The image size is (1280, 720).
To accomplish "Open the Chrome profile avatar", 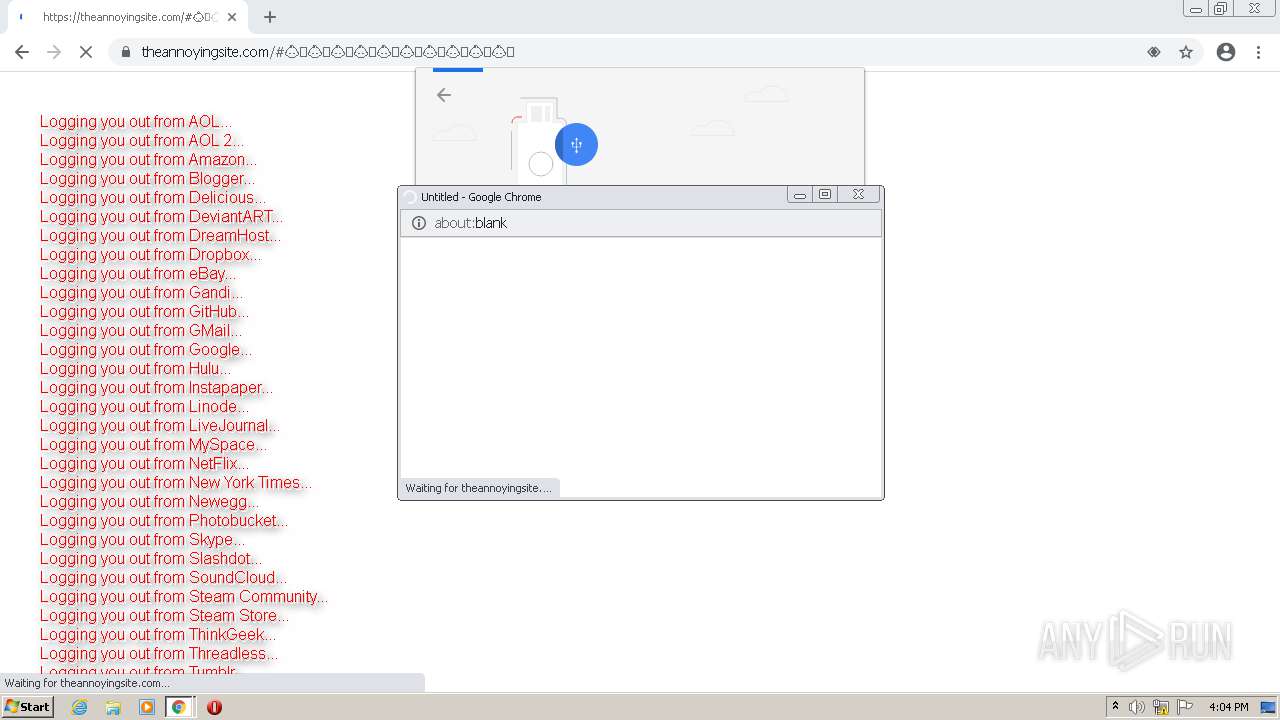I will click(1226, 52).
